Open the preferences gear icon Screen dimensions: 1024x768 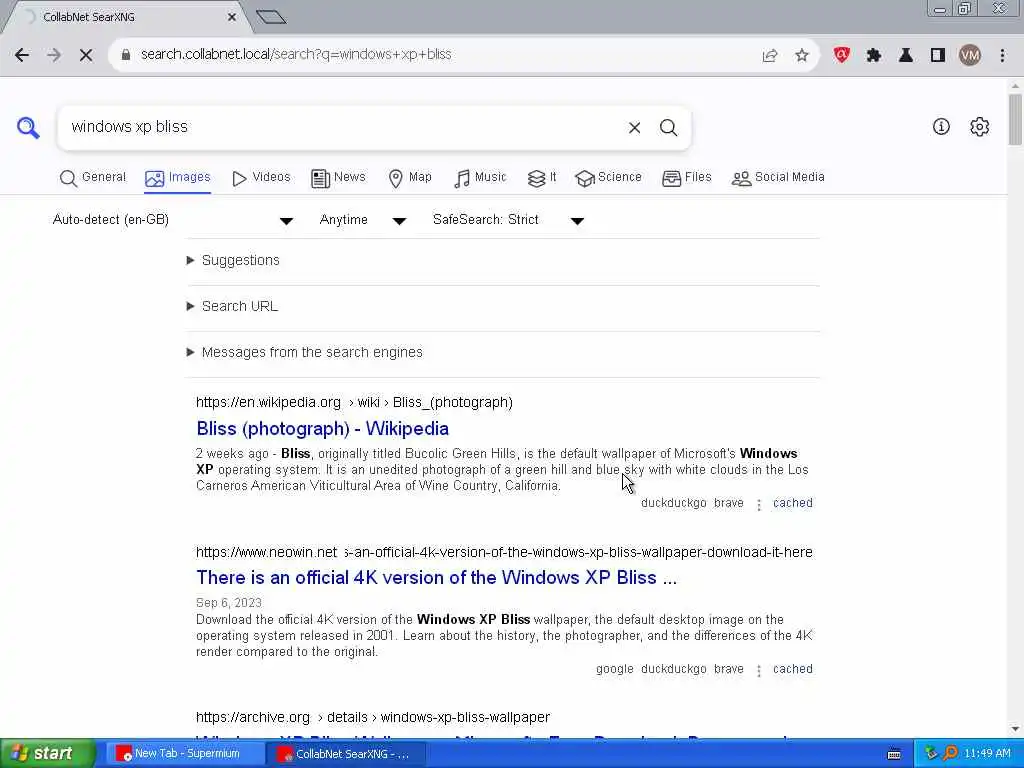(x=979, y=127)
